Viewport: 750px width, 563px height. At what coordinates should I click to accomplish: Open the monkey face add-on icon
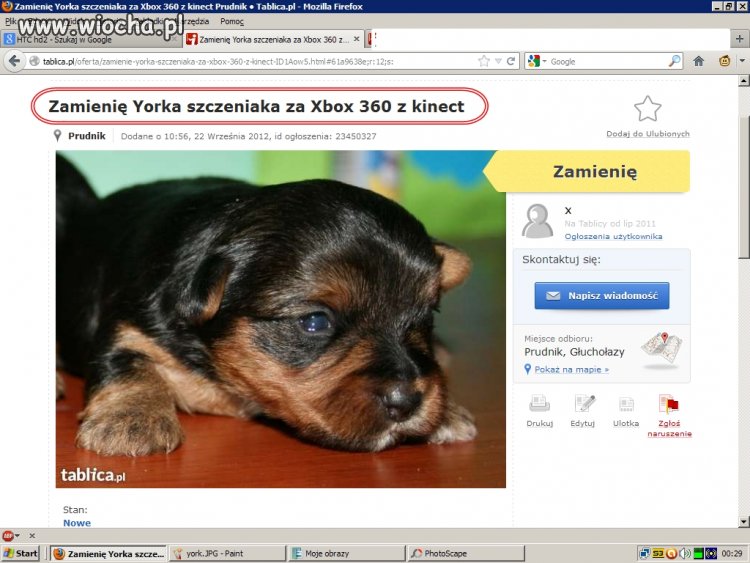[725, 61]
